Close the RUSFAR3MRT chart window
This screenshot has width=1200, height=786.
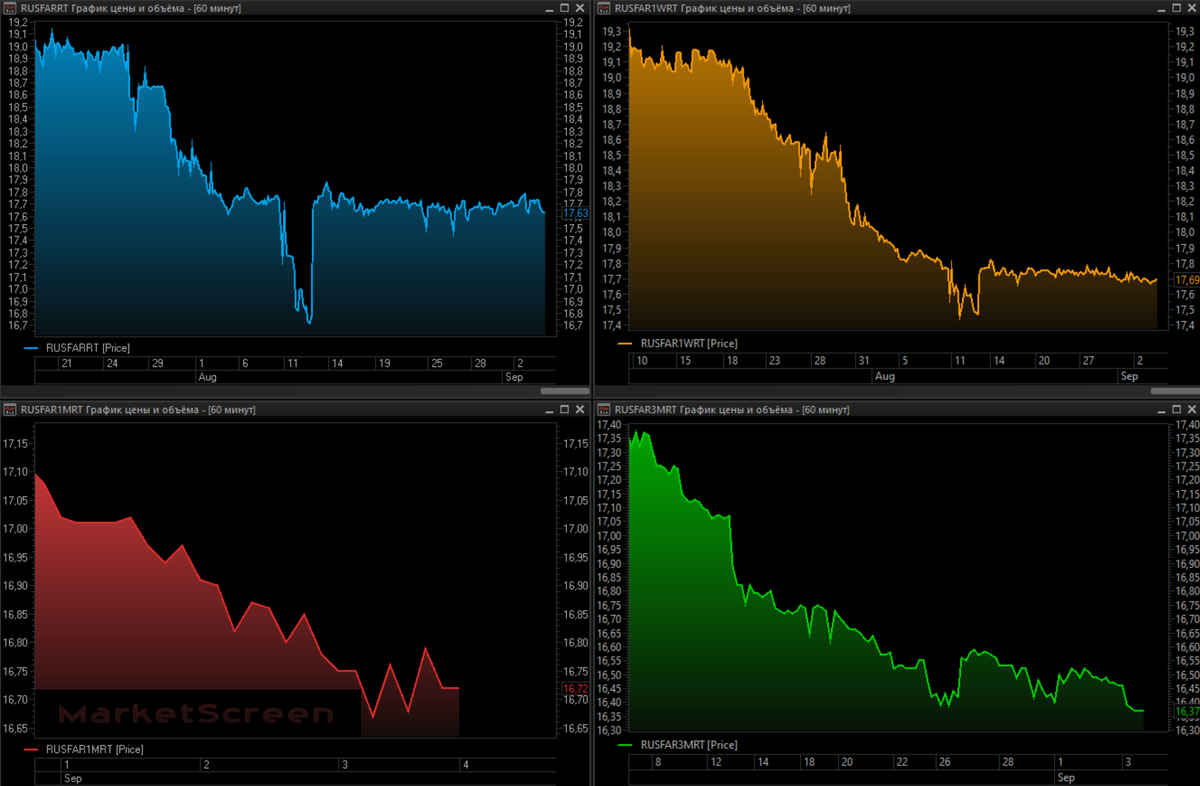(x=1190, y=410)
